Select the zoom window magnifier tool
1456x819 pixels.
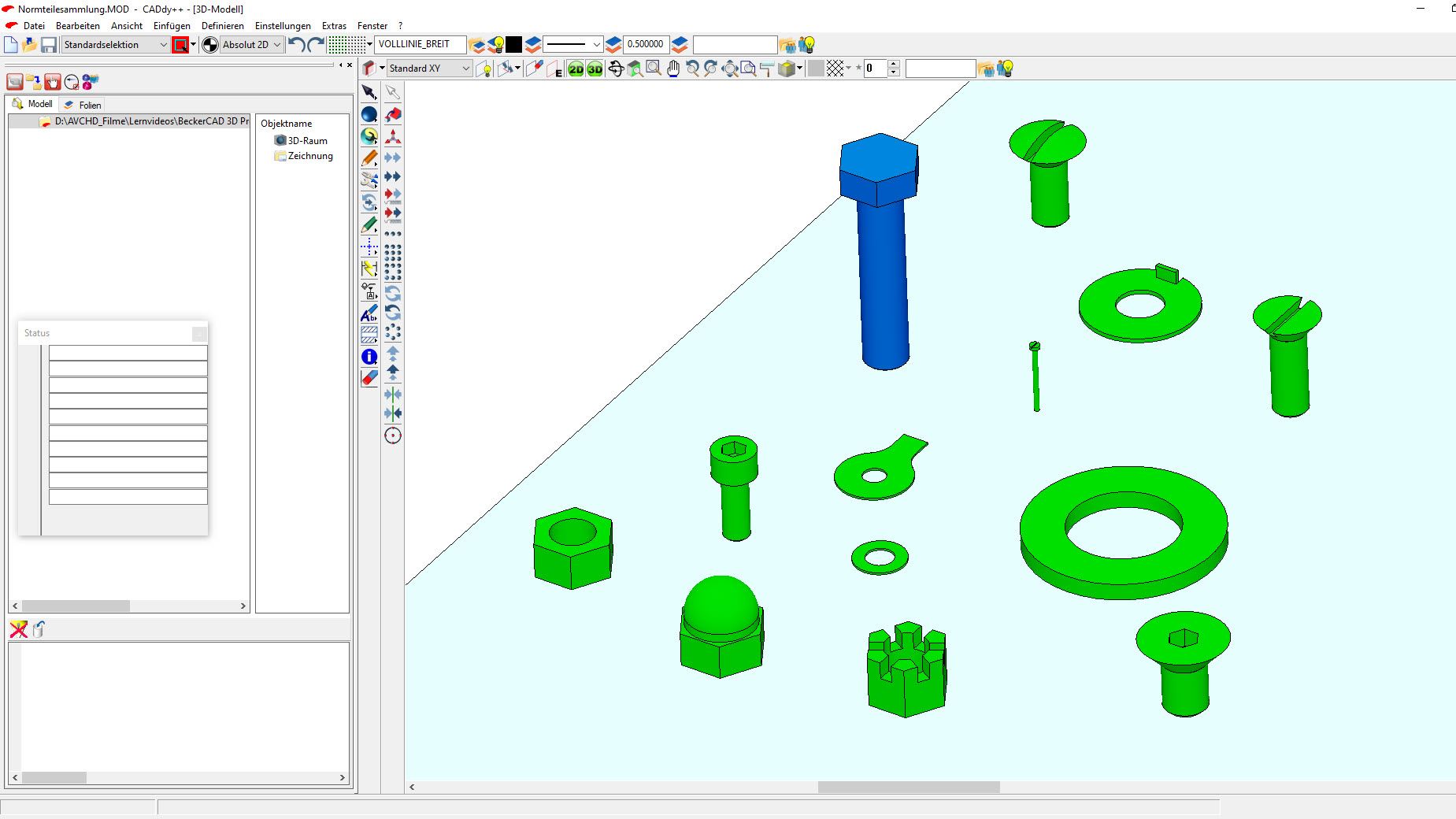tap(654, 69)
